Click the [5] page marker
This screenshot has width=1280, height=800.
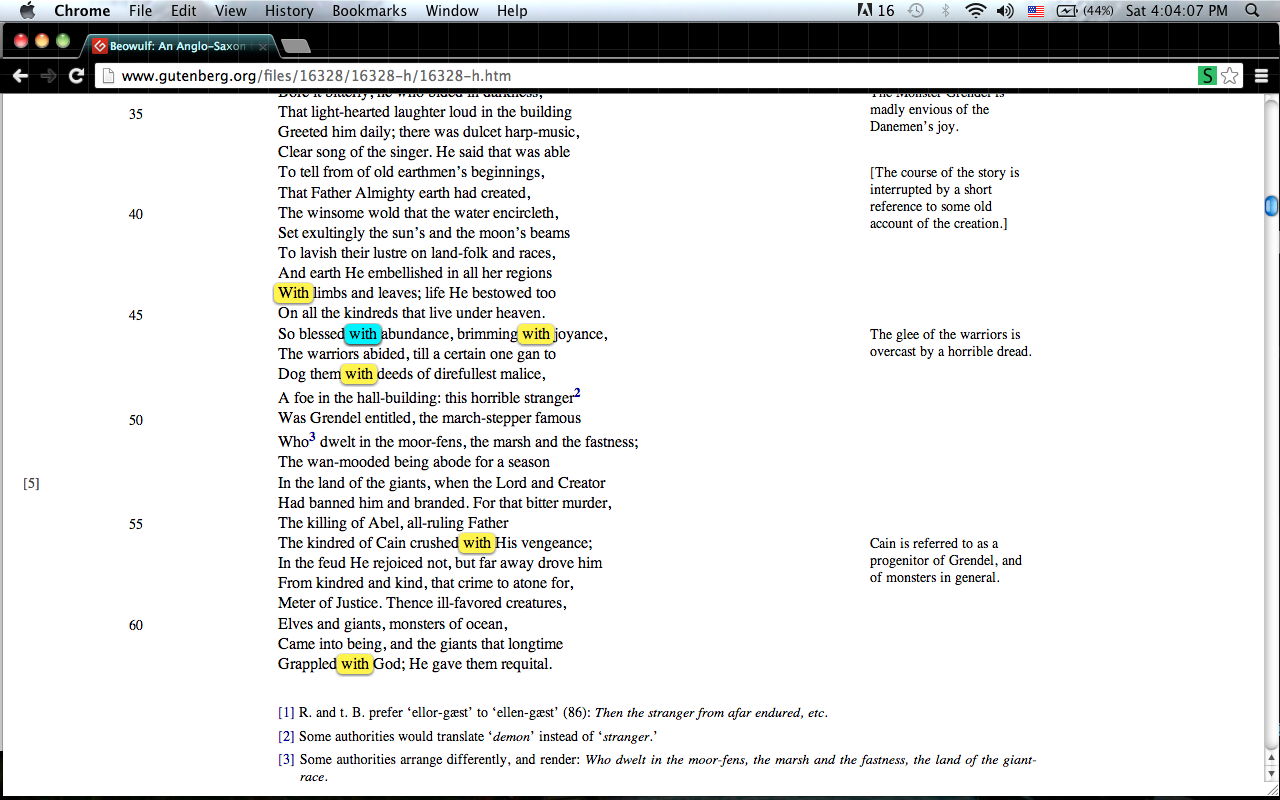(32, 484)
